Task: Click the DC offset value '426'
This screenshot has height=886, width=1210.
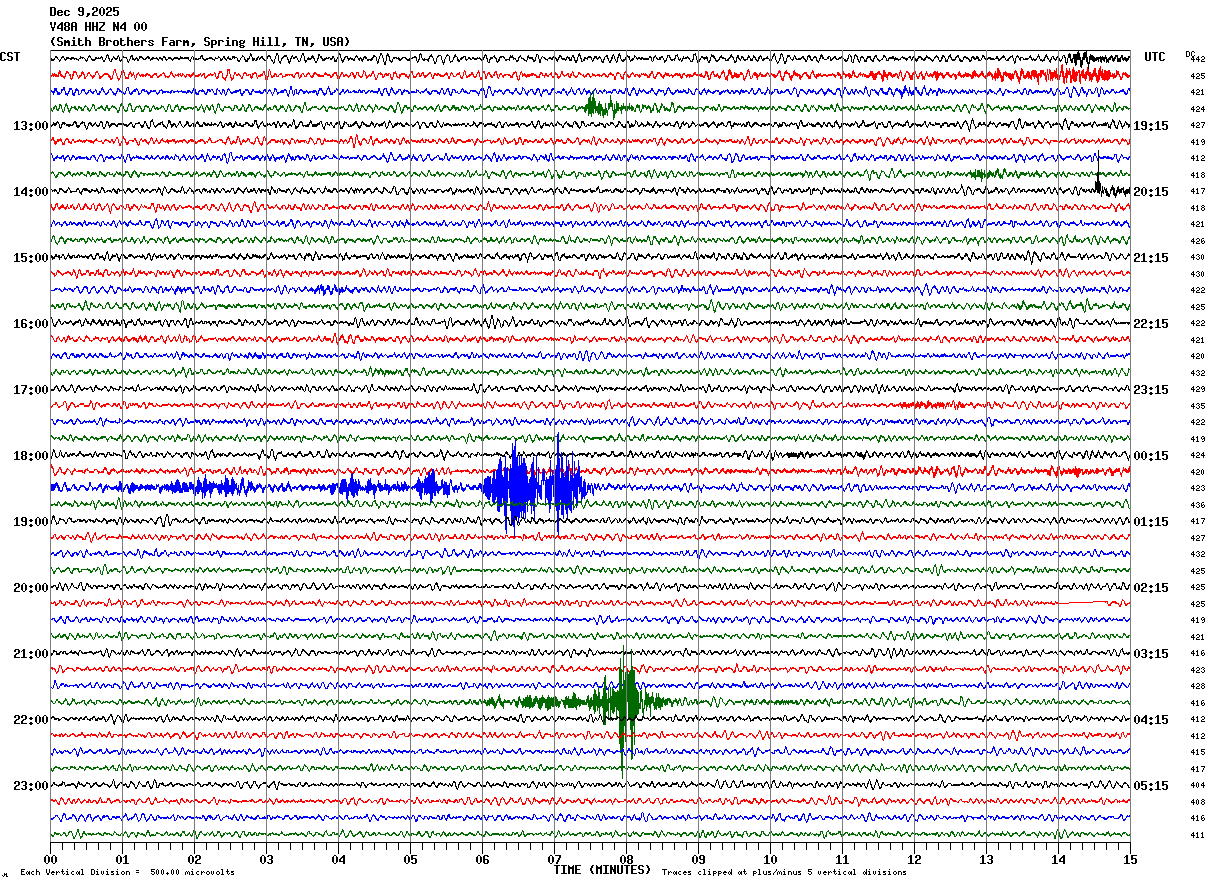Action: tap(1197, 241)
